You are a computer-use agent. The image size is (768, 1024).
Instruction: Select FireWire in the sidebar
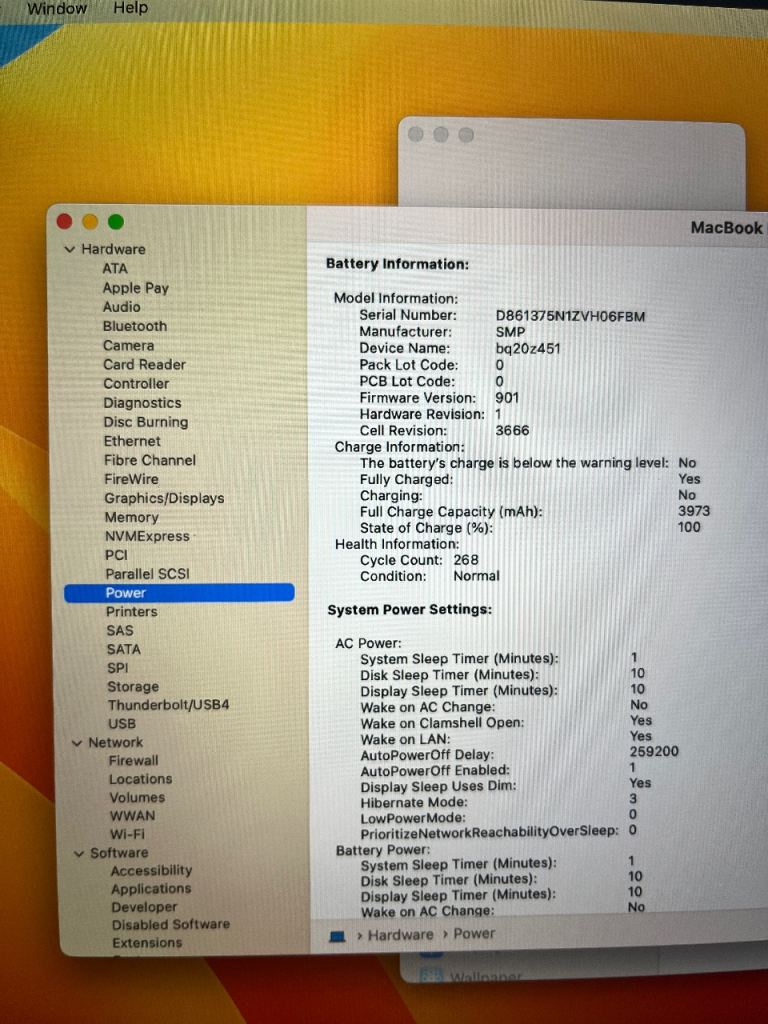(x=131, y=479)
